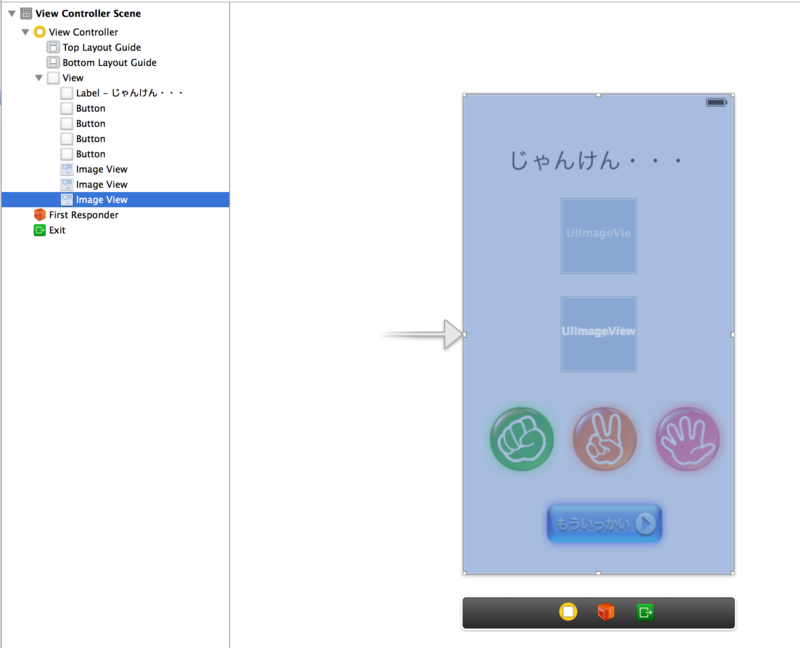The image size is (800, 648).
Task: Click the storyboard entry point arrow
Action: point(422,334)
